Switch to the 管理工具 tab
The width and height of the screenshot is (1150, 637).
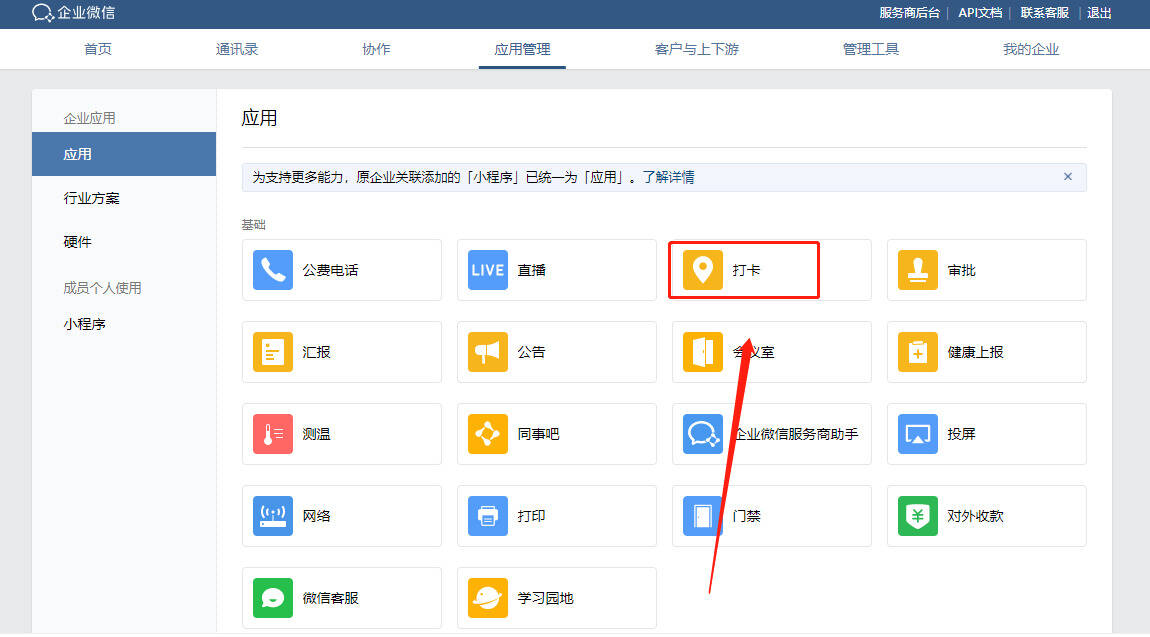pos(871,49)
